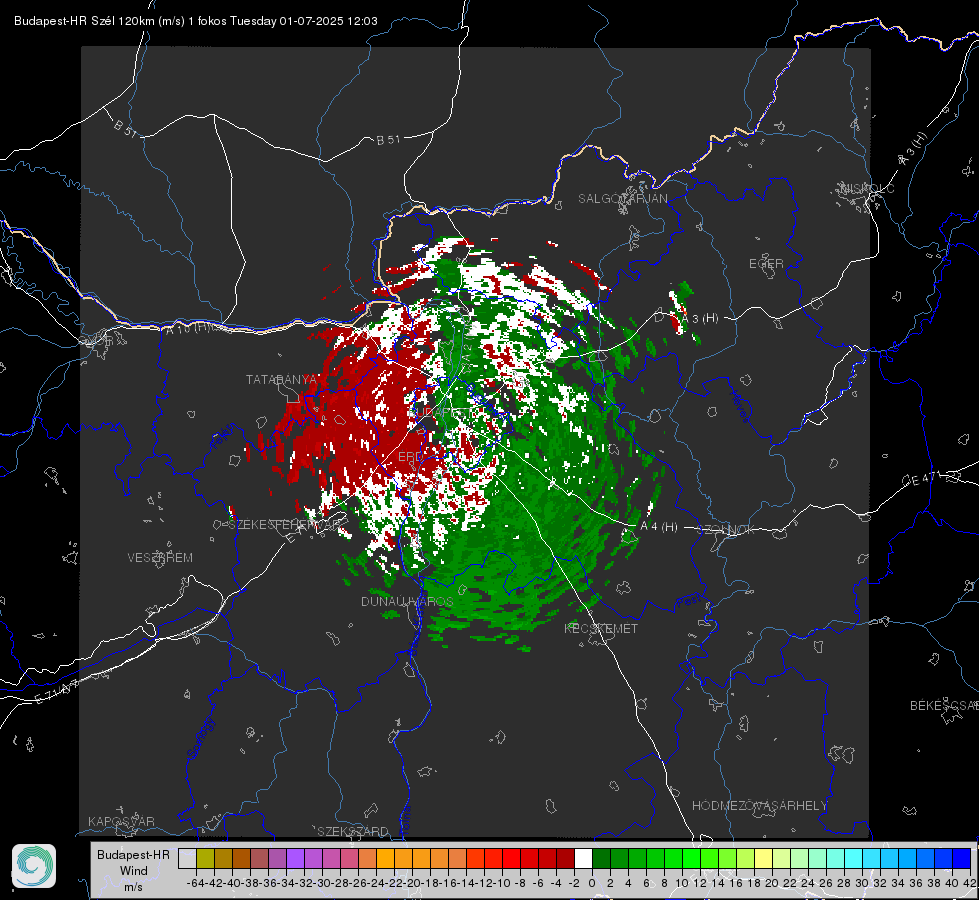Pick the yellow 18 to 20 swatch
The width and height of the screenshot is (979, 900).
pyautogui.click(x=763, y=858)
